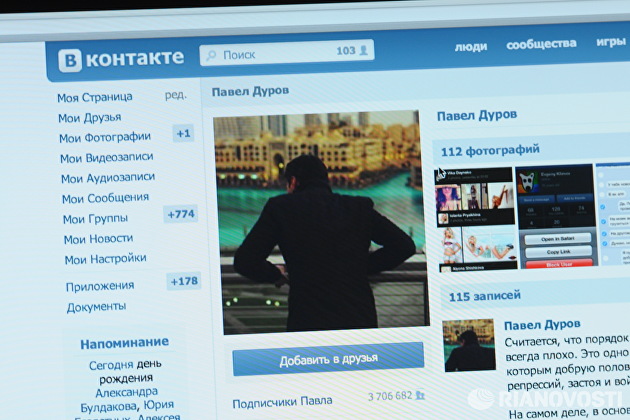
Task: Focus the Поиск search field
Action: pyautogui.click(x=287, y=52)
